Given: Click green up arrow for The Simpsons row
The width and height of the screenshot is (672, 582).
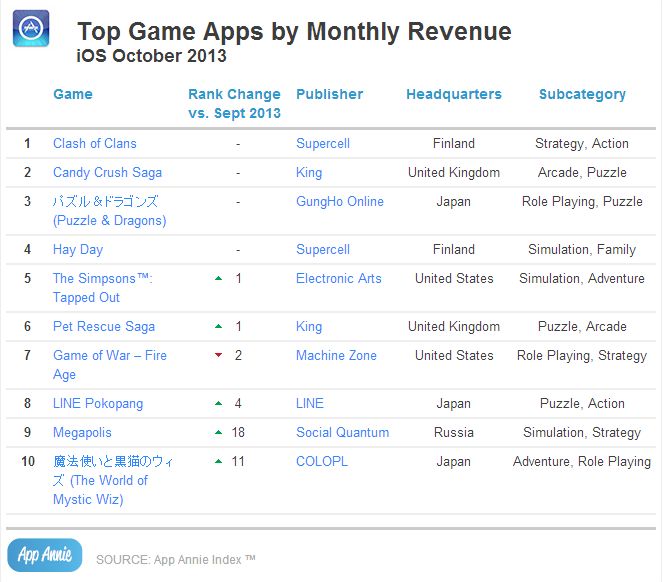Looking at the screenshot, I should tap(219, 278).
